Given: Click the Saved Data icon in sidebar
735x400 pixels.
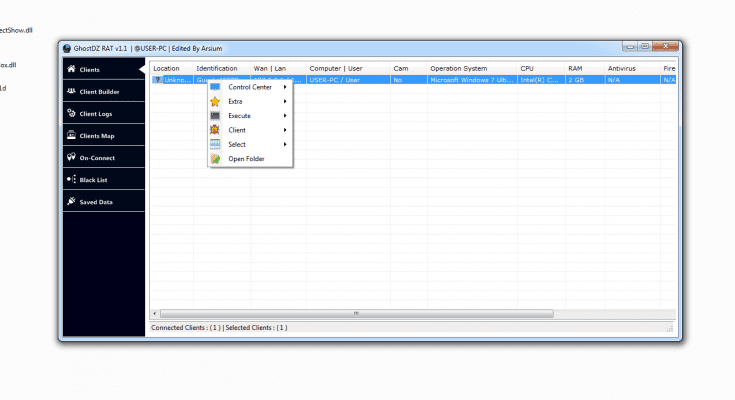Looking at the screenshot, I should [x=71, y=201].
